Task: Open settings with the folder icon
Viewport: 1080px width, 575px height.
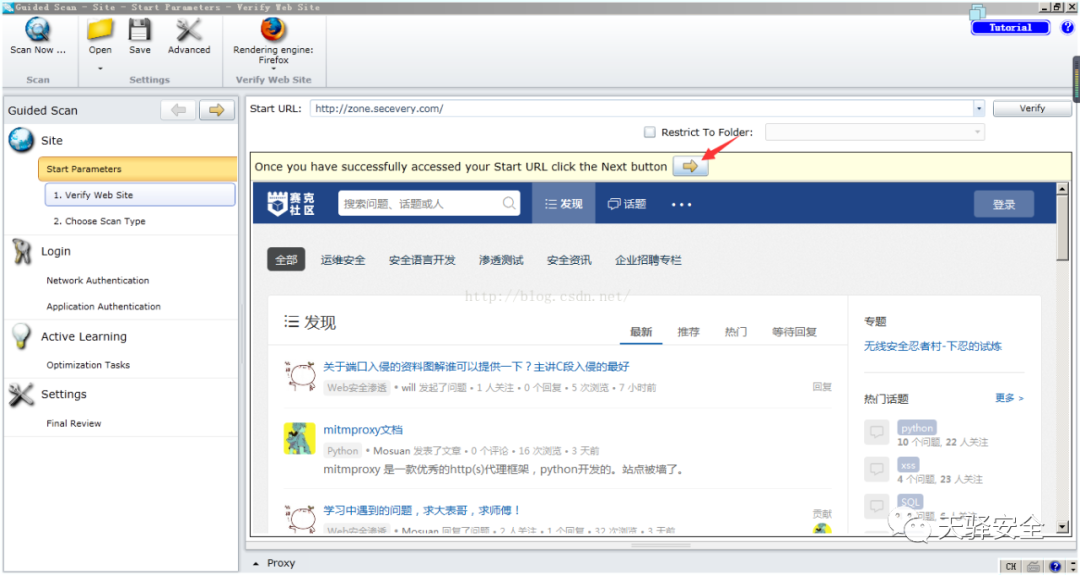Action: tap(101, 30)
